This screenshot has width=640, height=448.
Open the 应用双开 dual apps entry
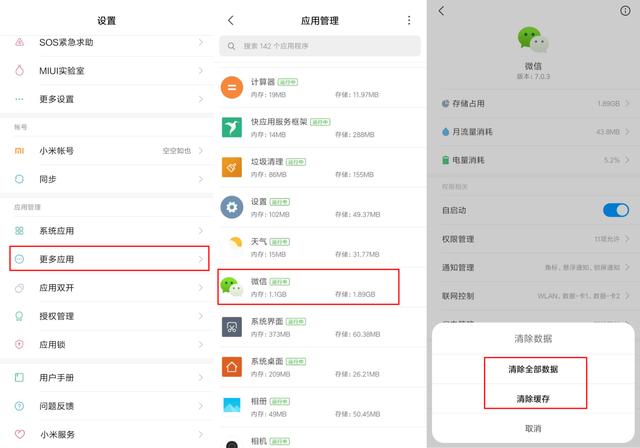pos(107,288)
